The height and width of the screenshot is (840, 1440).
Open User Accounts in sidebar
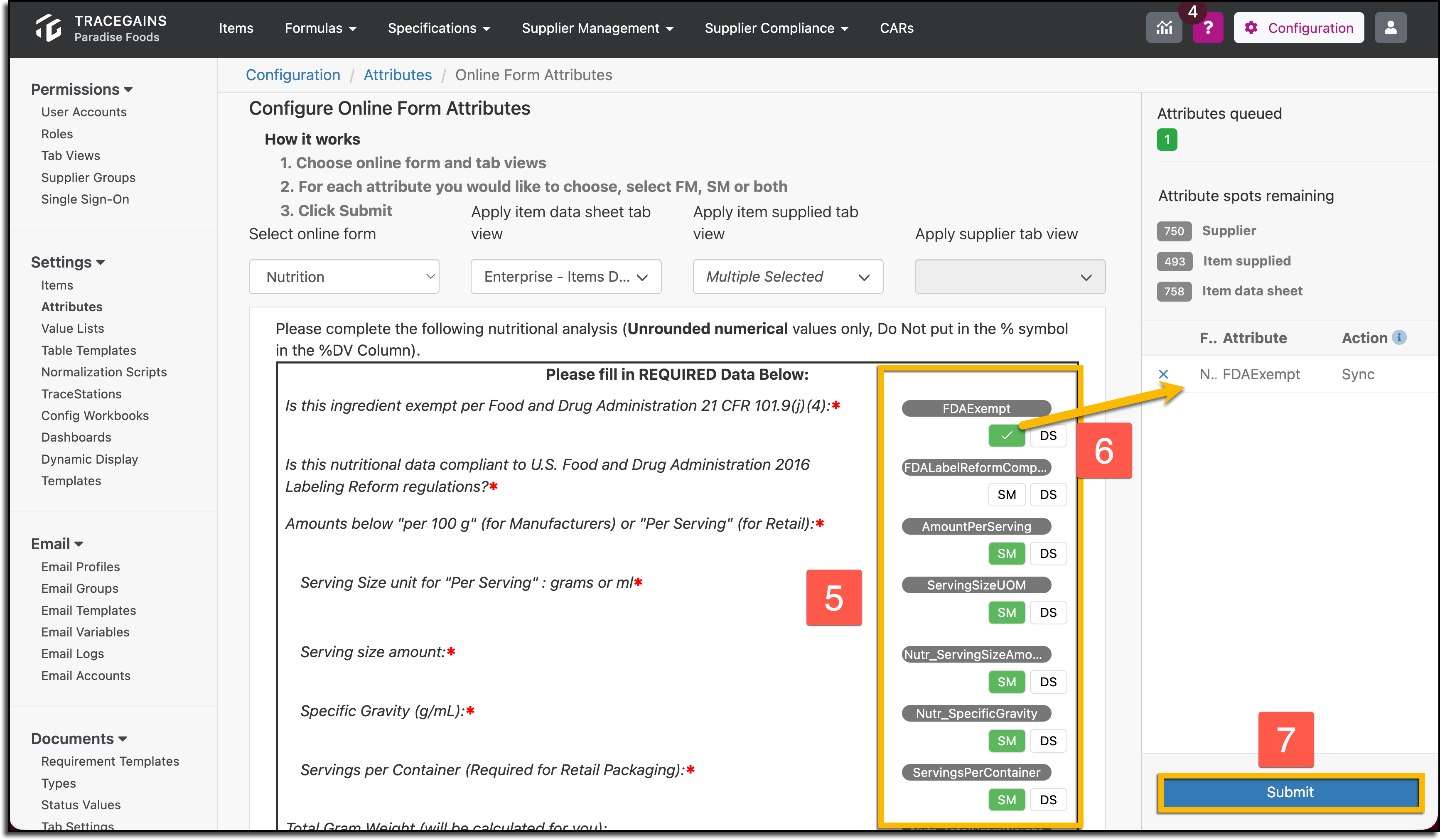(x=84, y=112)
